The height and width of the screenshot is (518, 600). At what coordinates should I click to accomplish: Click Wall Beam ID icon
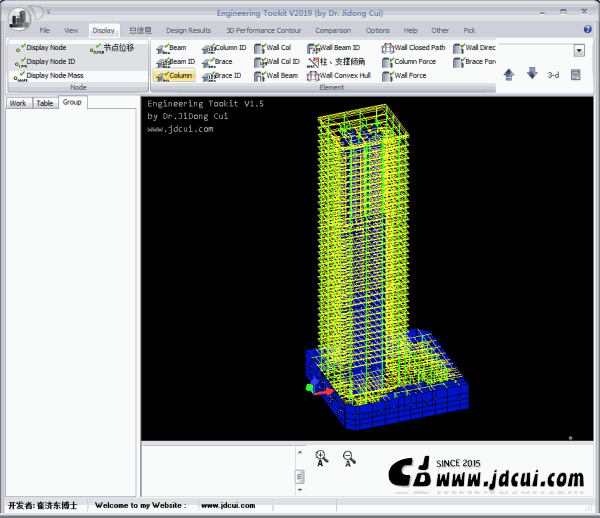(313, 48)
